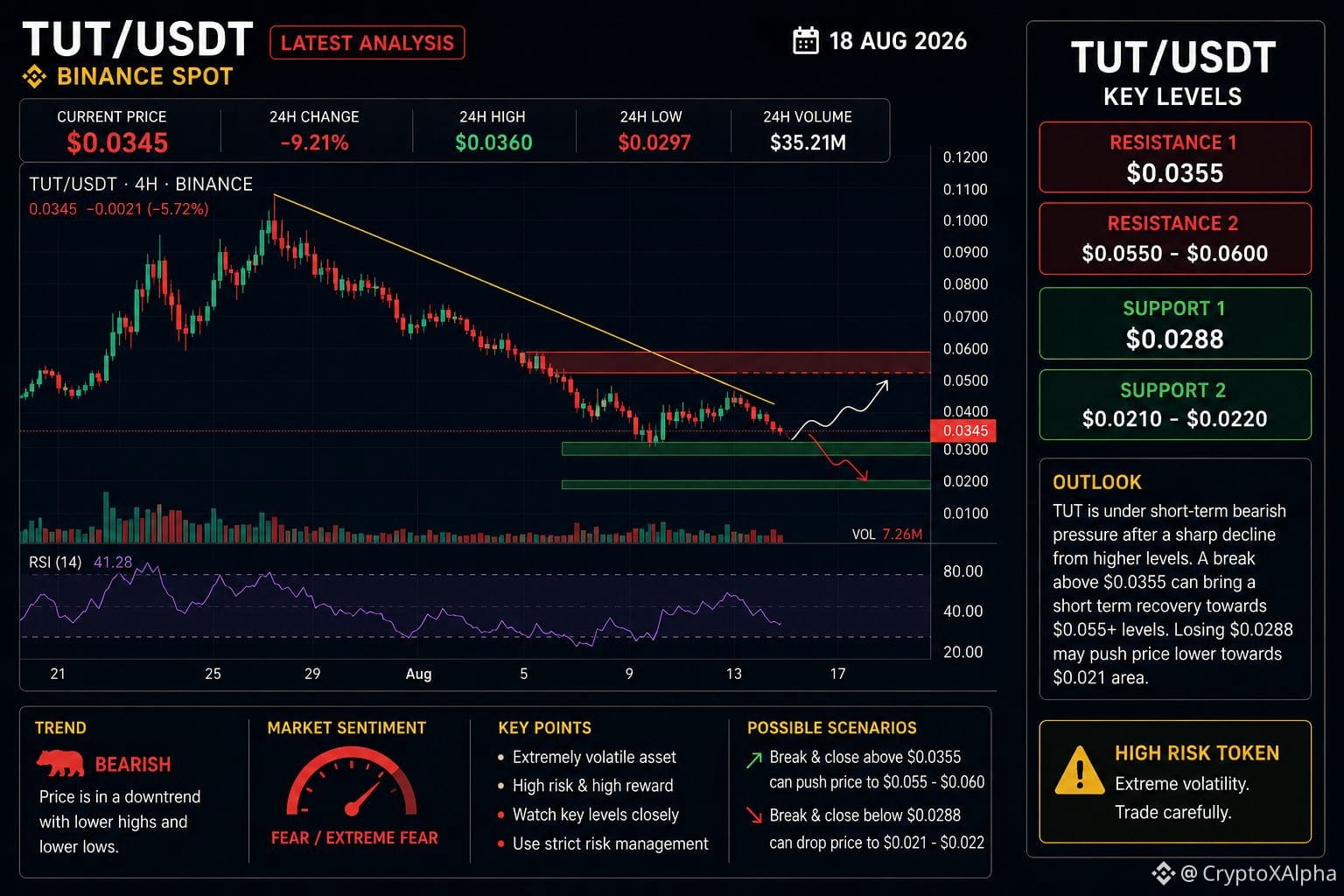The image size is (1344, 896).
Task: Click the 20.00 RSI axis label
Action: 962,652
